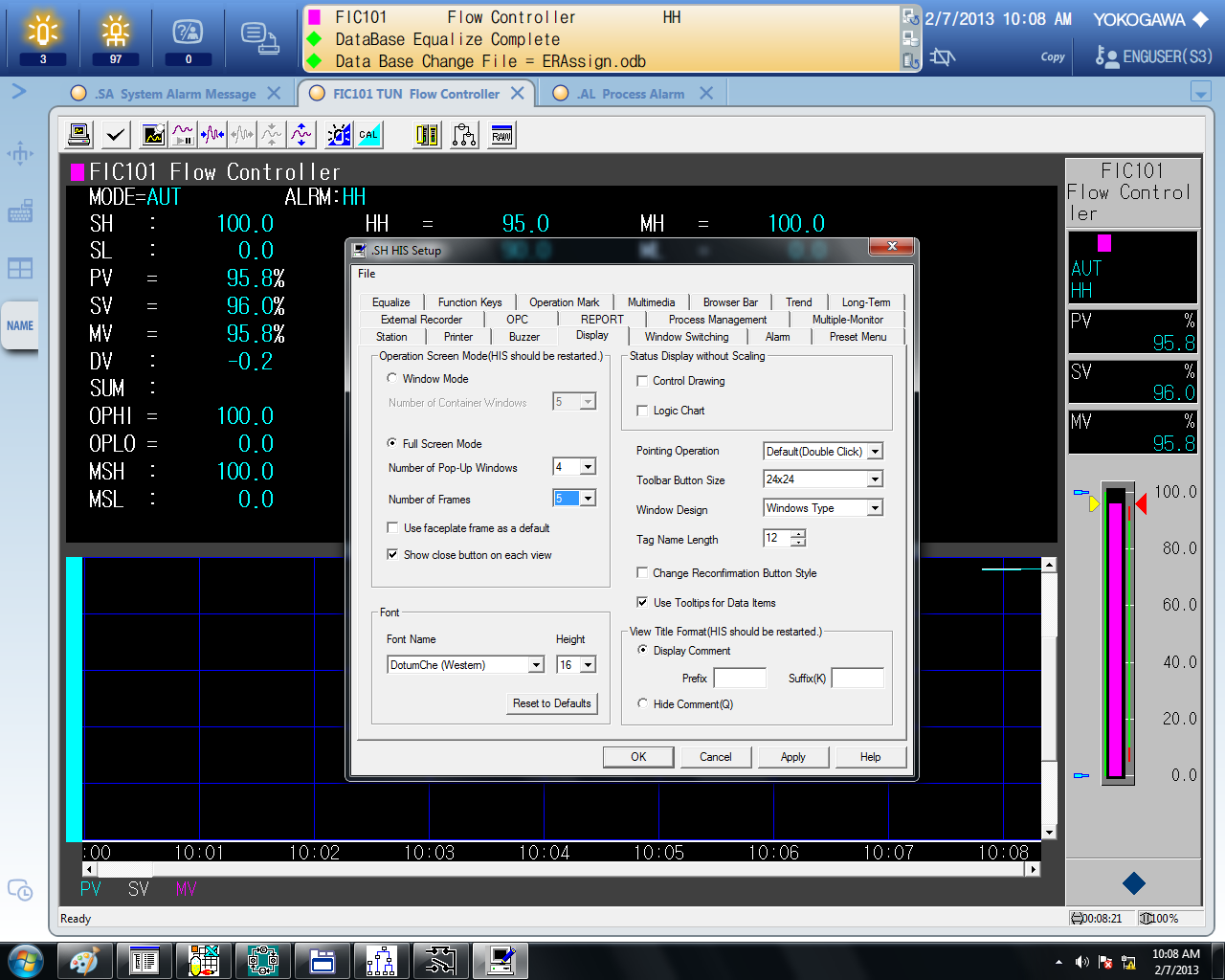Open Number of Frames dropdown
This screenshot has width=1225, height=980.
[x=589, y=499]
